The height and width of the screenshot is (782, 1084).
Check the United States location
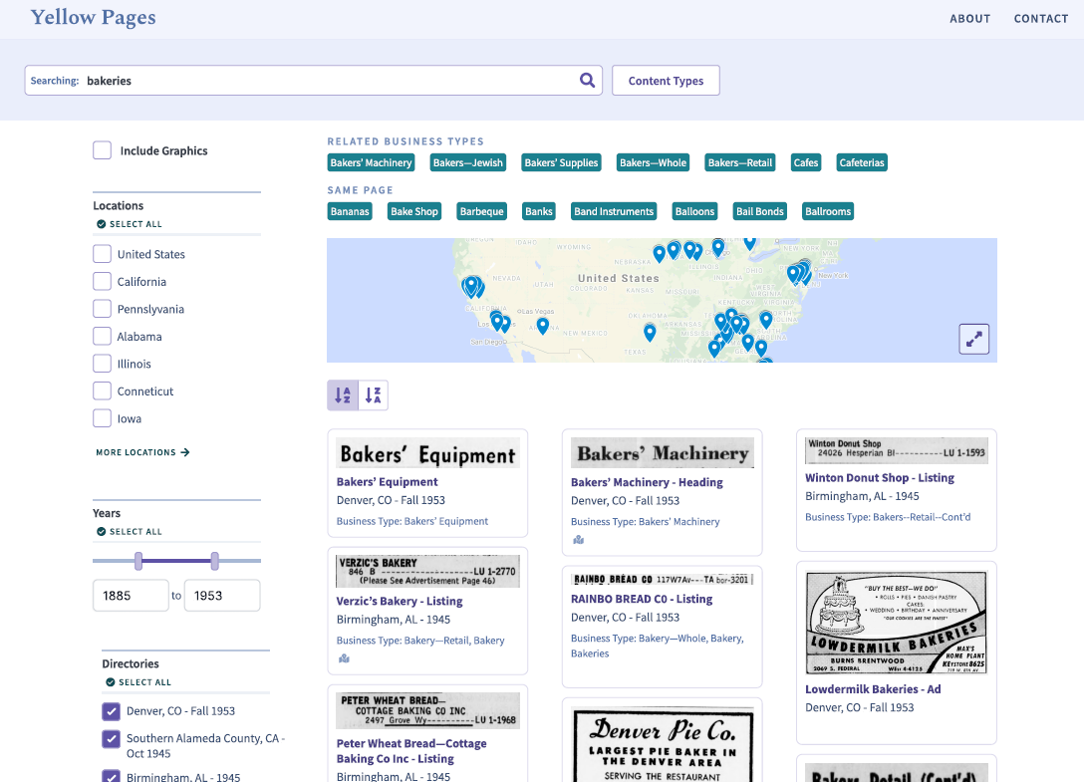(102, 254)
